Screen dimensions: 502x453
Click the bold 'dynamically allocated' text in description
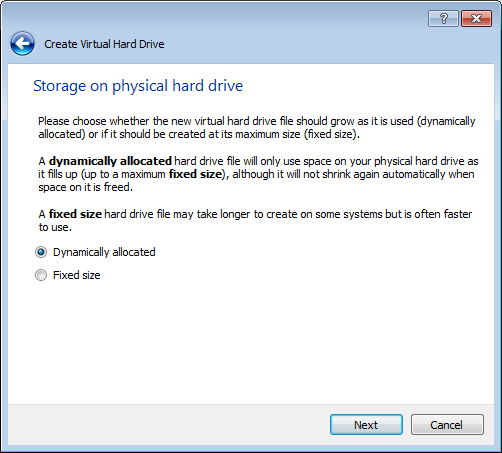point(110,161)
